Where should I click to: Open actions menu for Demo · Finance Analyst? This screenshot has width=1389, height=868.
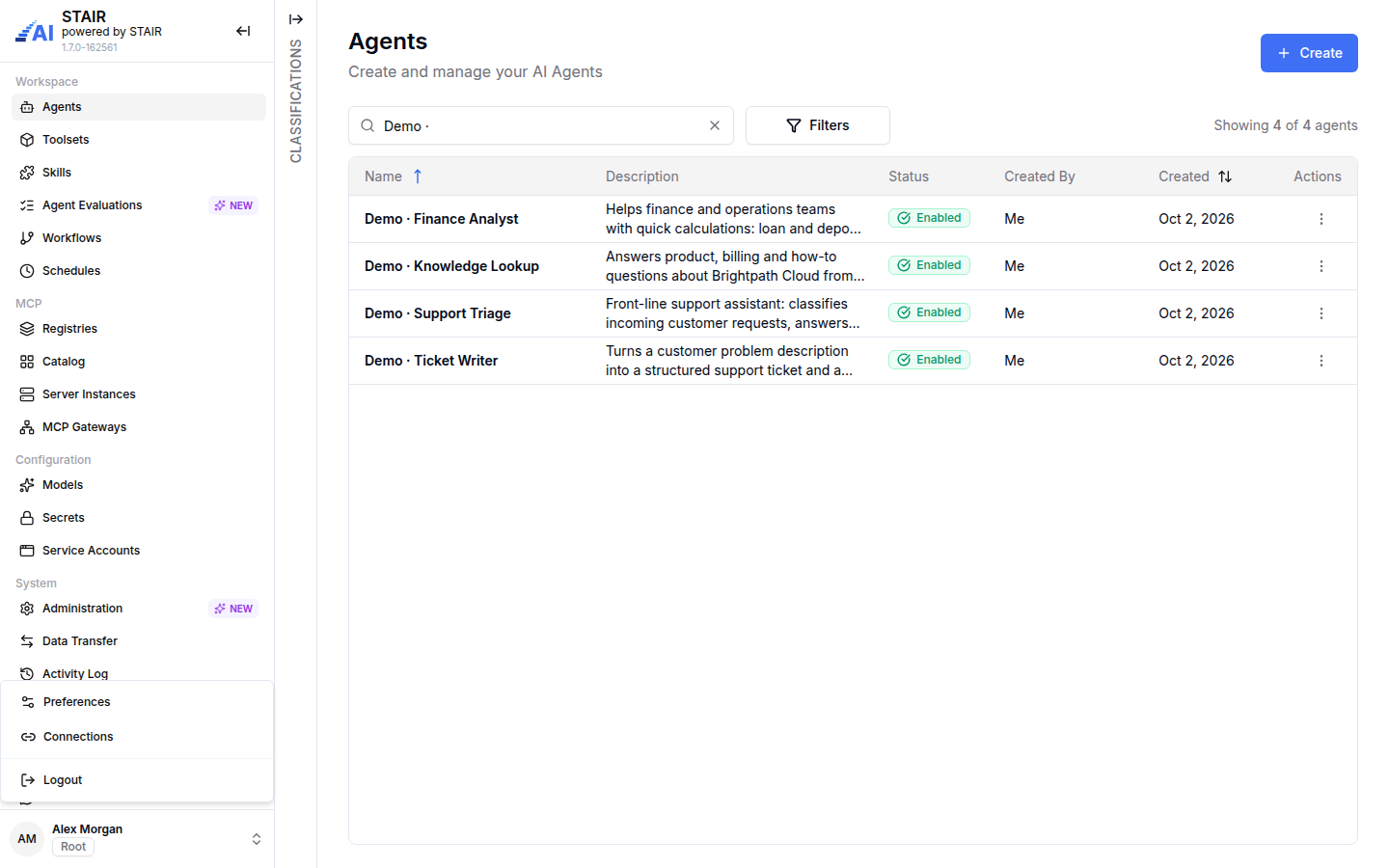1321,219
